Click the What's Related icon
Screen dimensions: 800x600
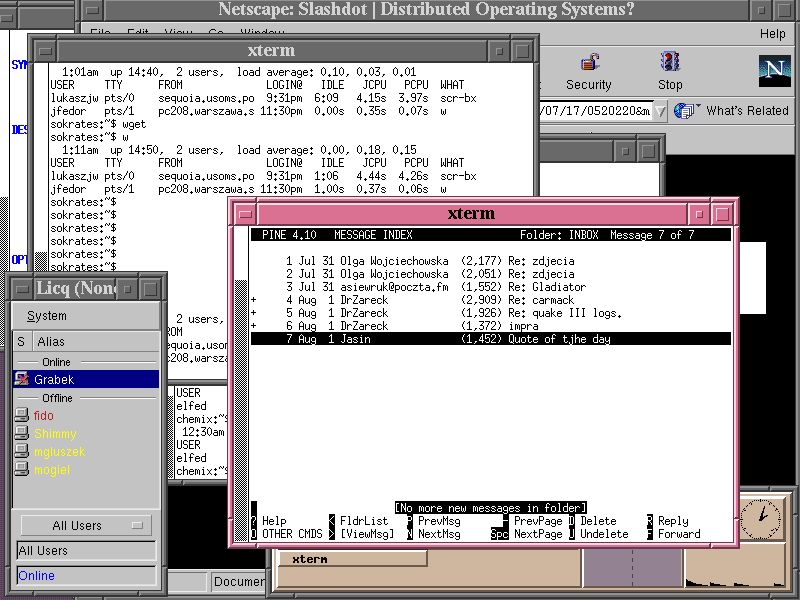686,110
